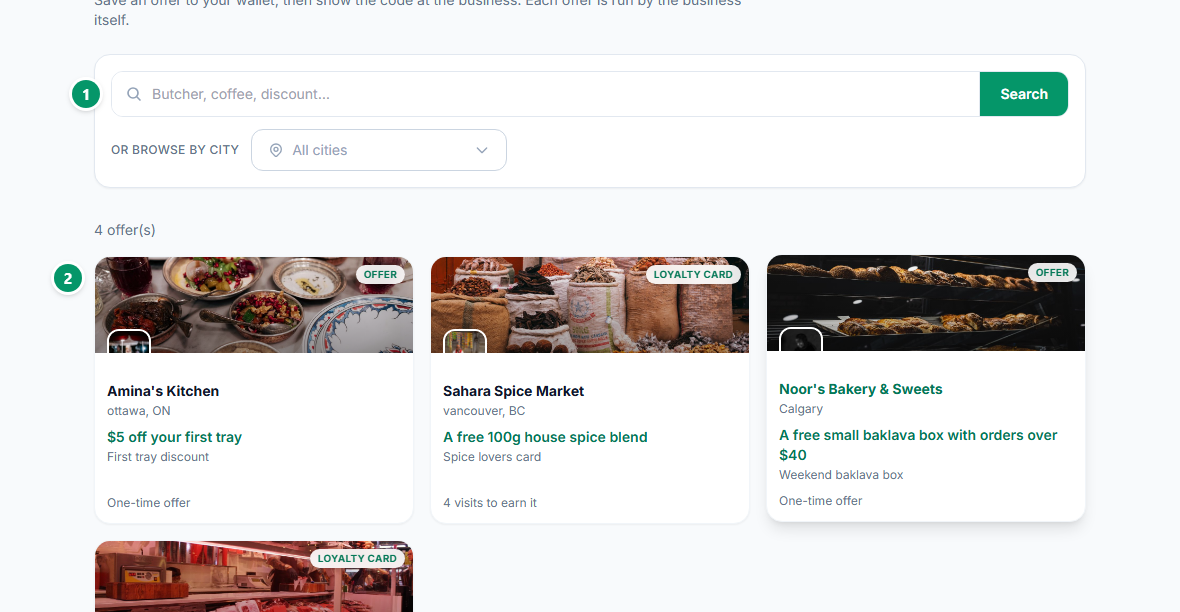Click LOYALTY CARD badge on Sahara Spice Market
The width and height of the screenshot is (1180, 612).
click(x=693, y=275)
